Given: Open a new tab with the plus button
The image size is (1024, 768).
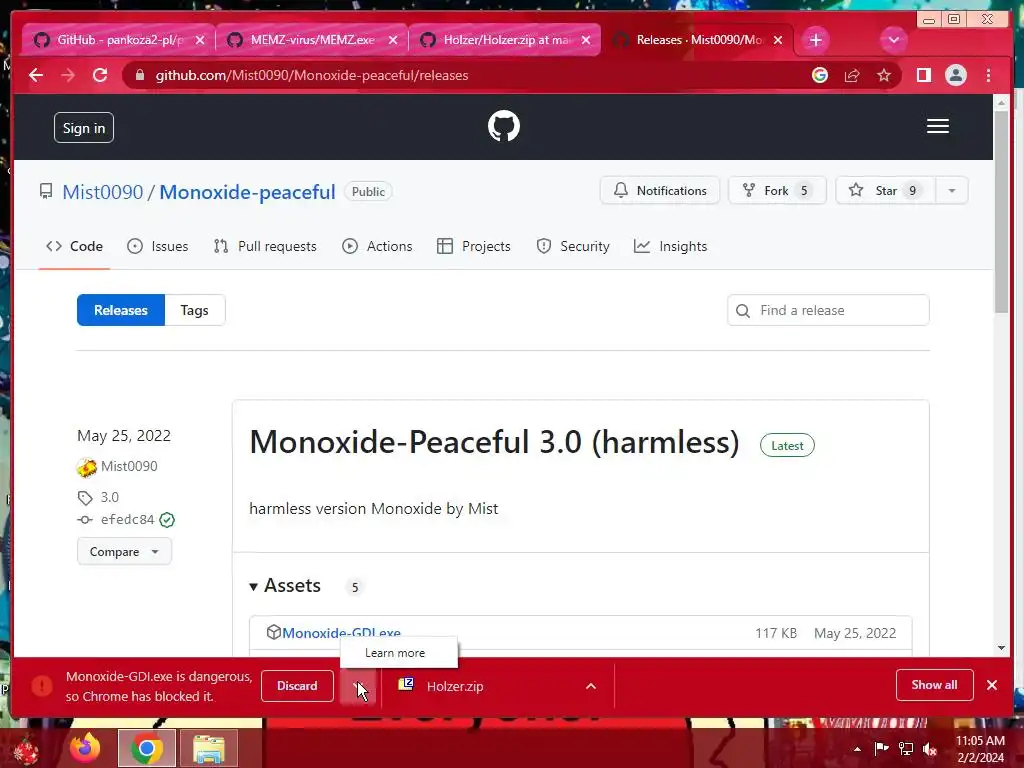Looking at the screenshot, I should [x=815, y=40].
